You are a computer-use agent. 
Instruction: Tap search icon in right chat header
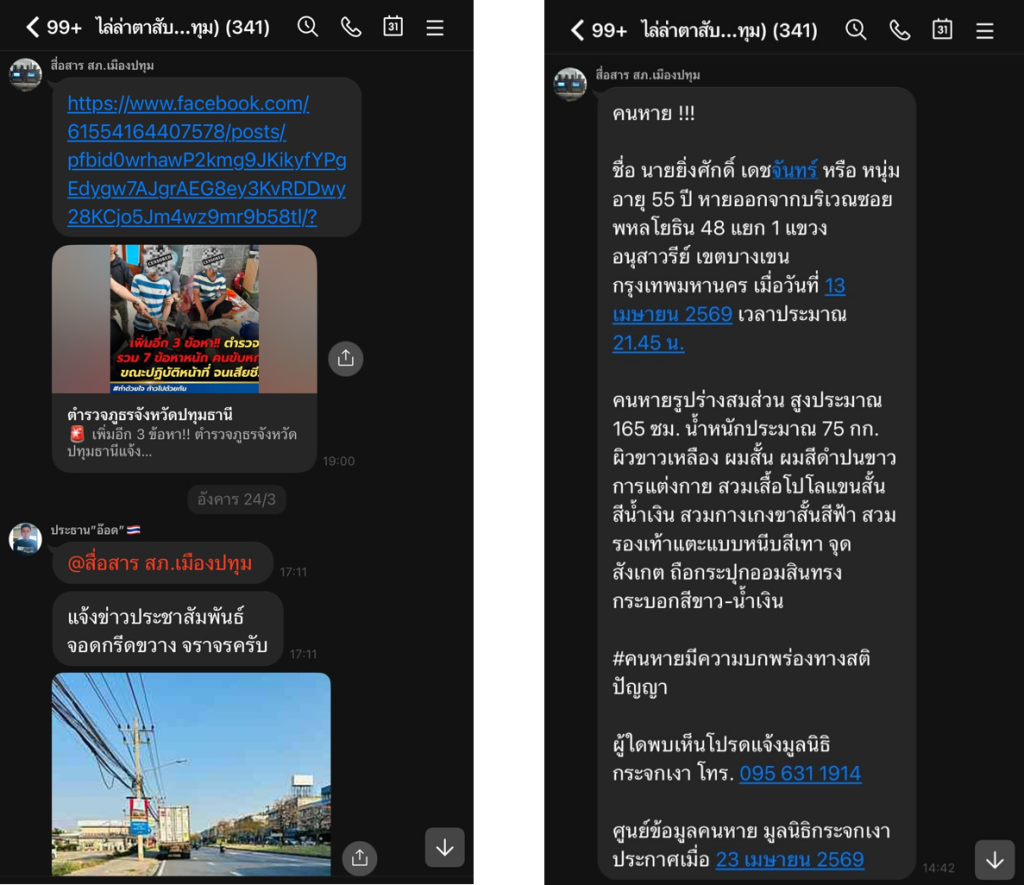pos(856,29)
